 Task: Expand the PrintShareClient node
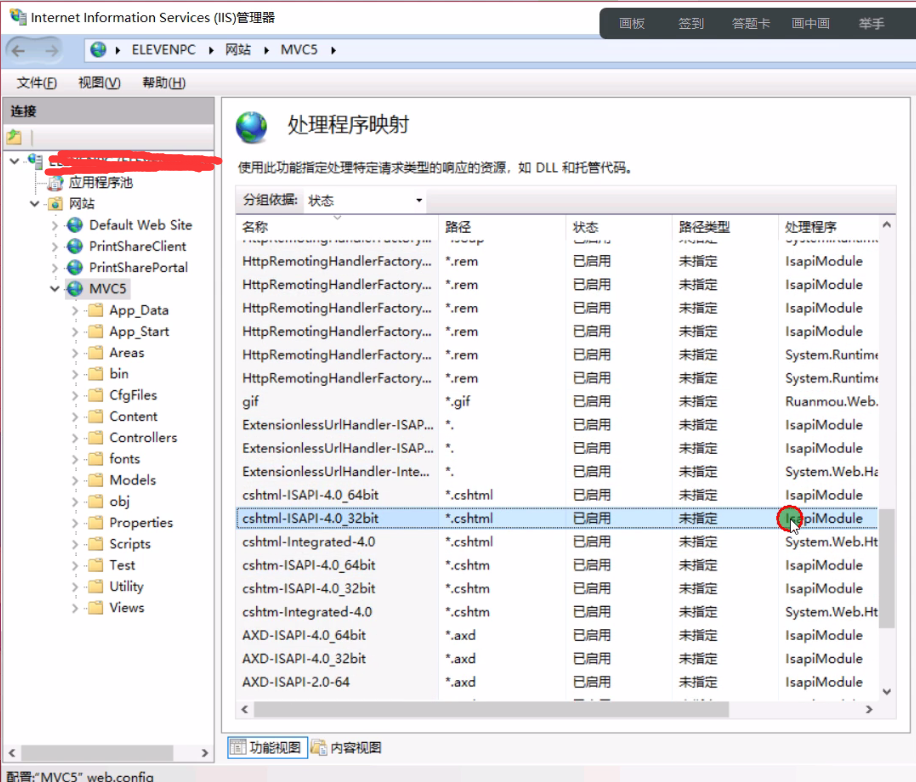coord(55,246)
